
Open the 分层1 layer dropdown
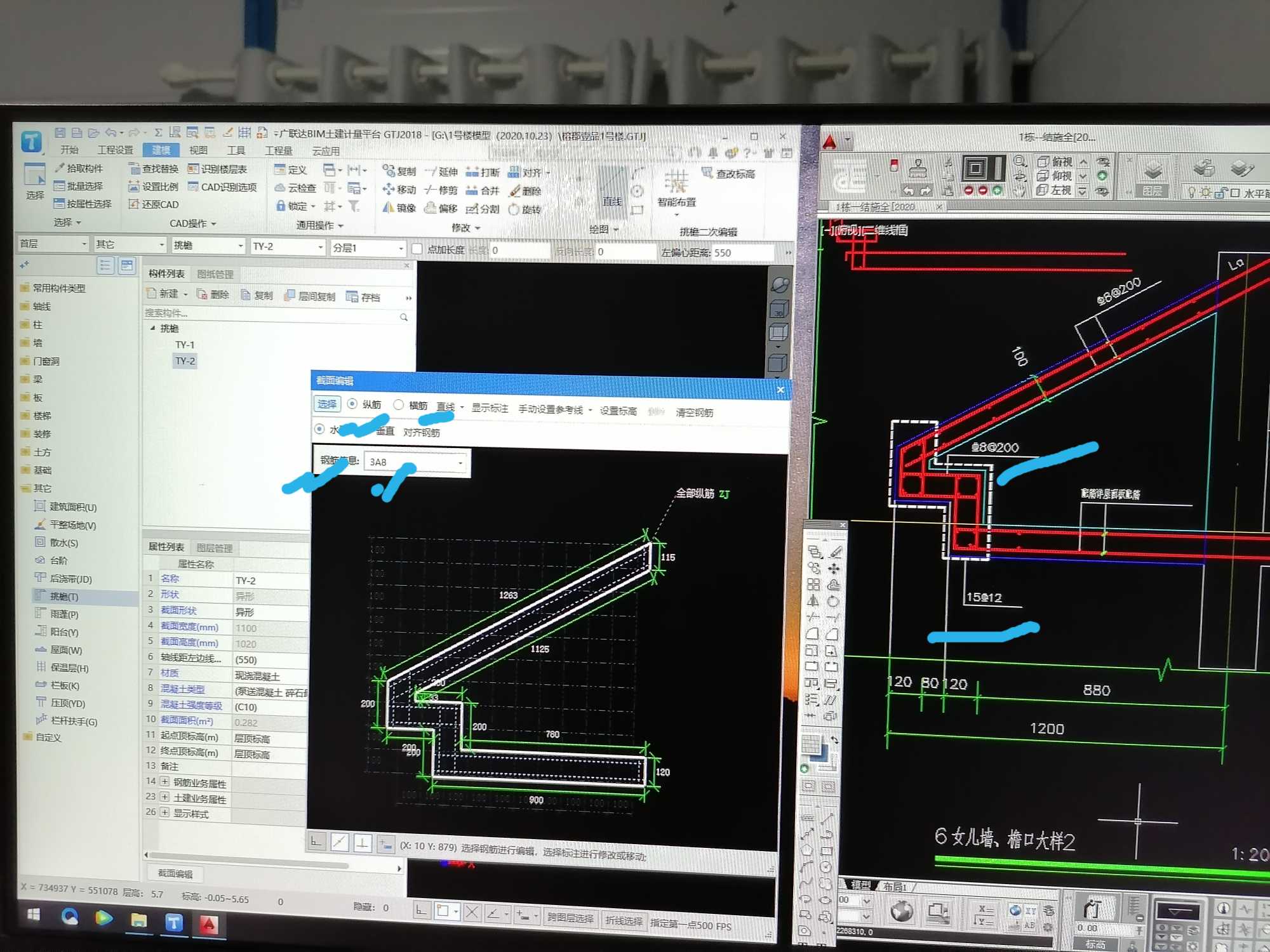(x=367, y=248)
